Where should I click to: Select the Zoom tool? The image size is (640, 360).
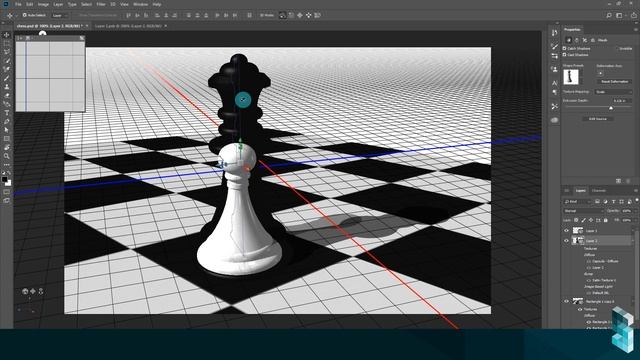[7, 156]
